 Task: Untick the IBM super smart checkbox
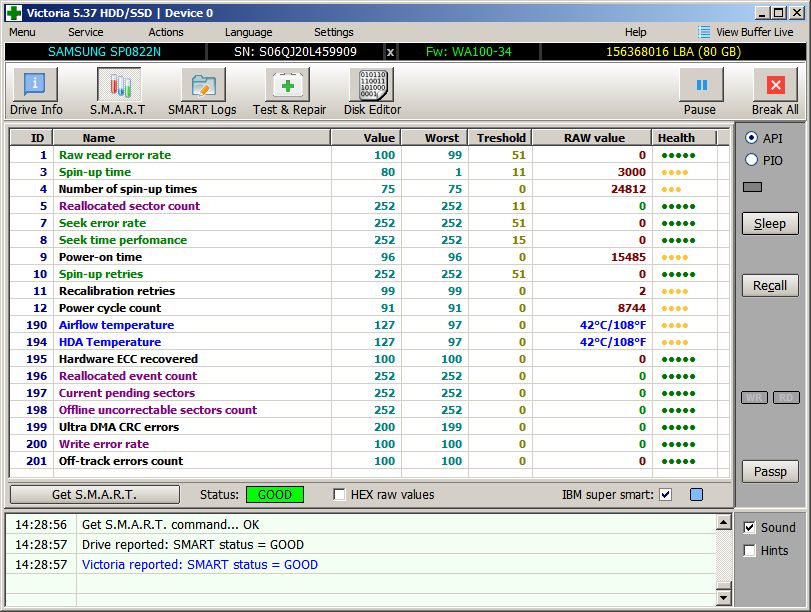(666, 495)
